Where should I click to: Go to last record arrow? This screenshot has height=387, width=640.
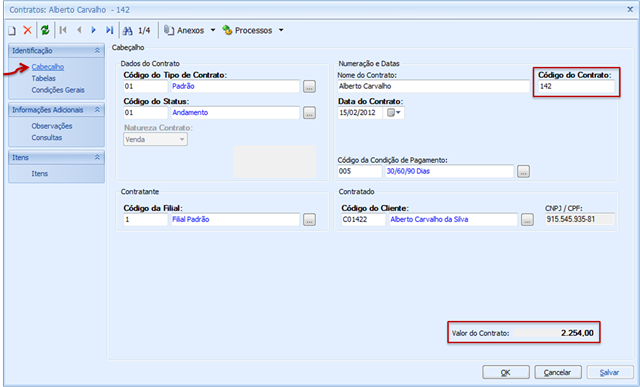point(109,30)
